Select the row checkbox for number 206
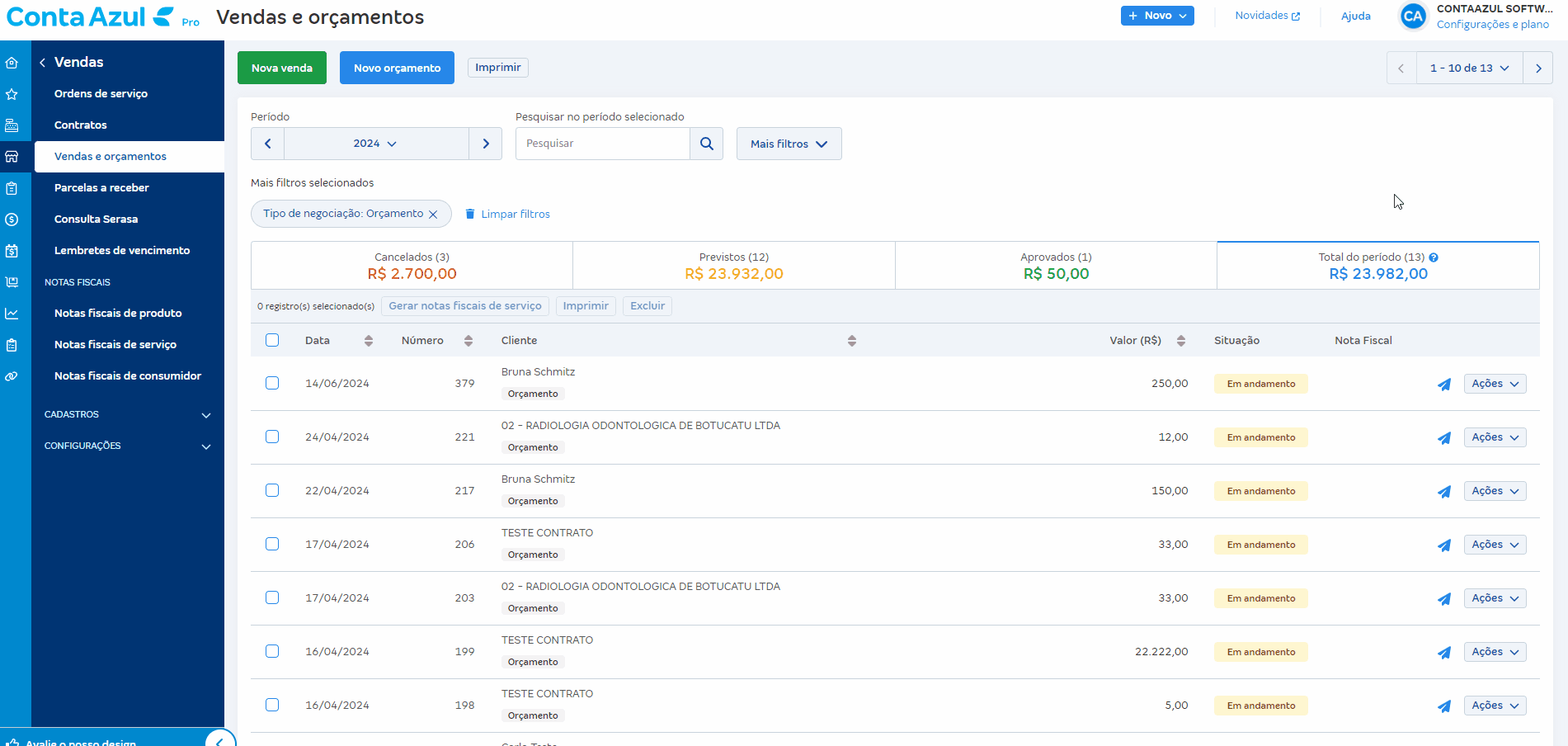Viewport: 1568px width, 746px height. click(272, 544)
